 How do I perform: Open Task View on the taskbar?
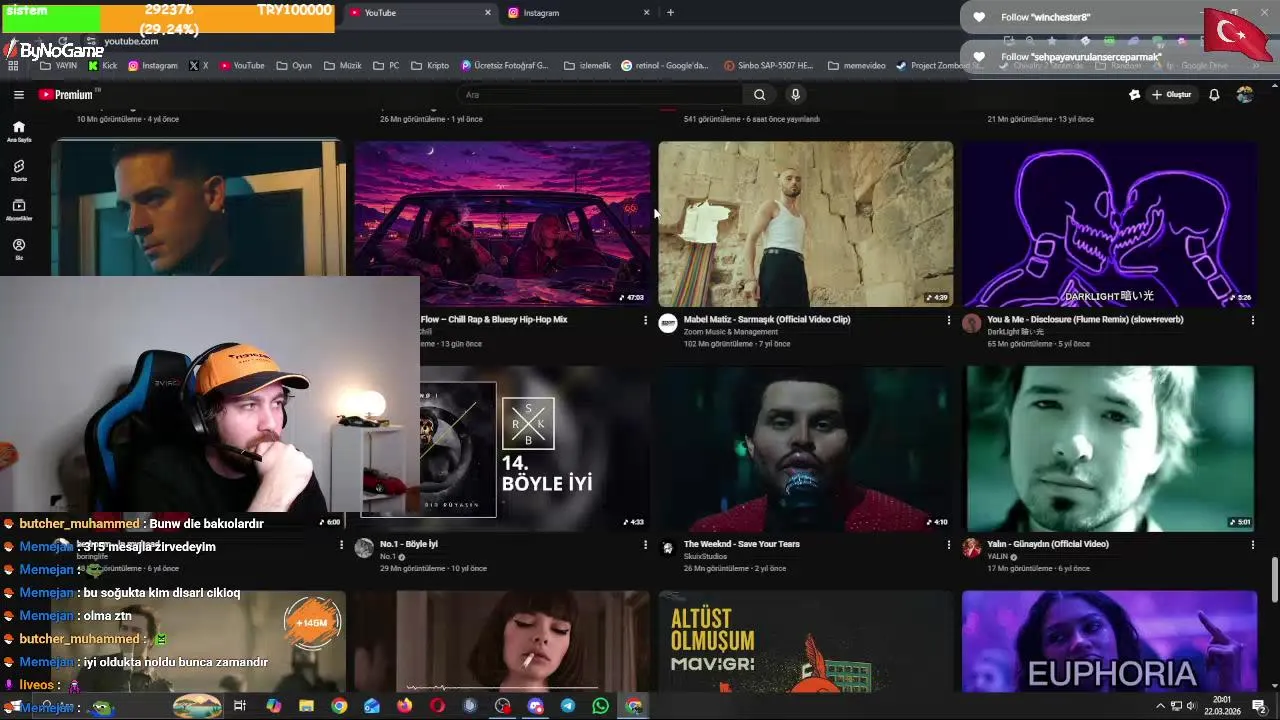(240, 706)
